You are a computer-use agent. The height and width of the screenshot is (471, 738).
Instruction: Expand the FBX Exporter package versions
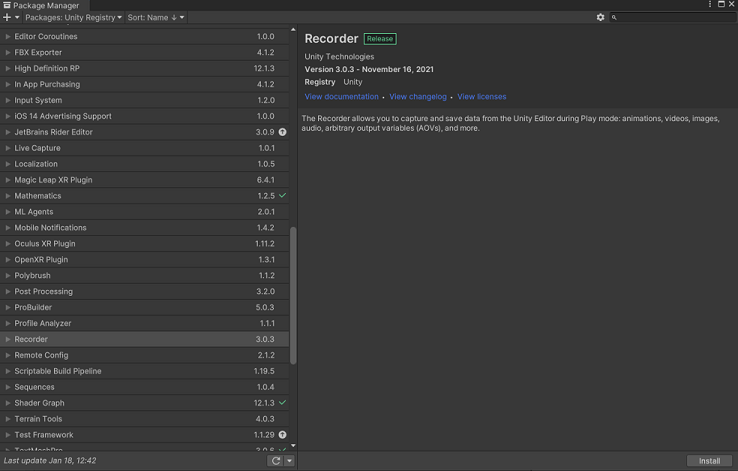coord(8,52)
